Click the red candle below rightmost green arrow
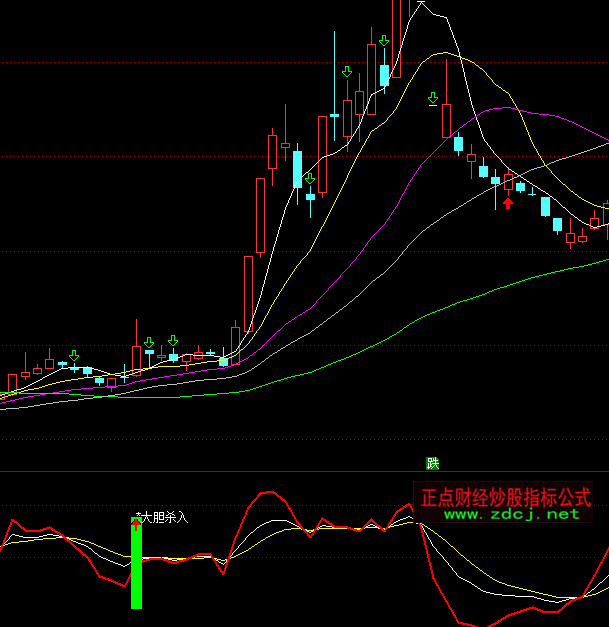The image size is (609, 627). [x=446, y=120]
